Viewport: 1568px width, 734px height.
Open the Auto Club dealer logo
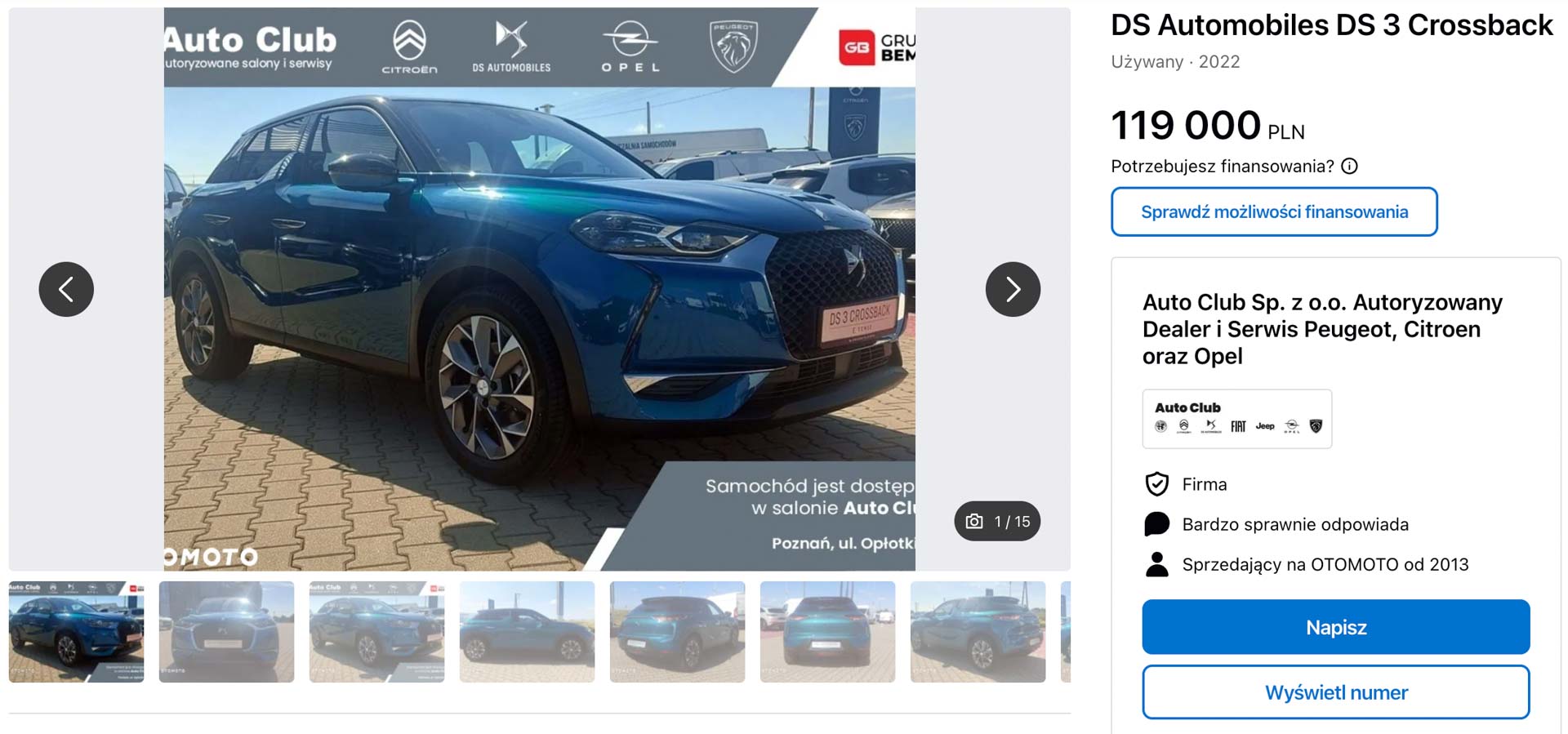1236,419
